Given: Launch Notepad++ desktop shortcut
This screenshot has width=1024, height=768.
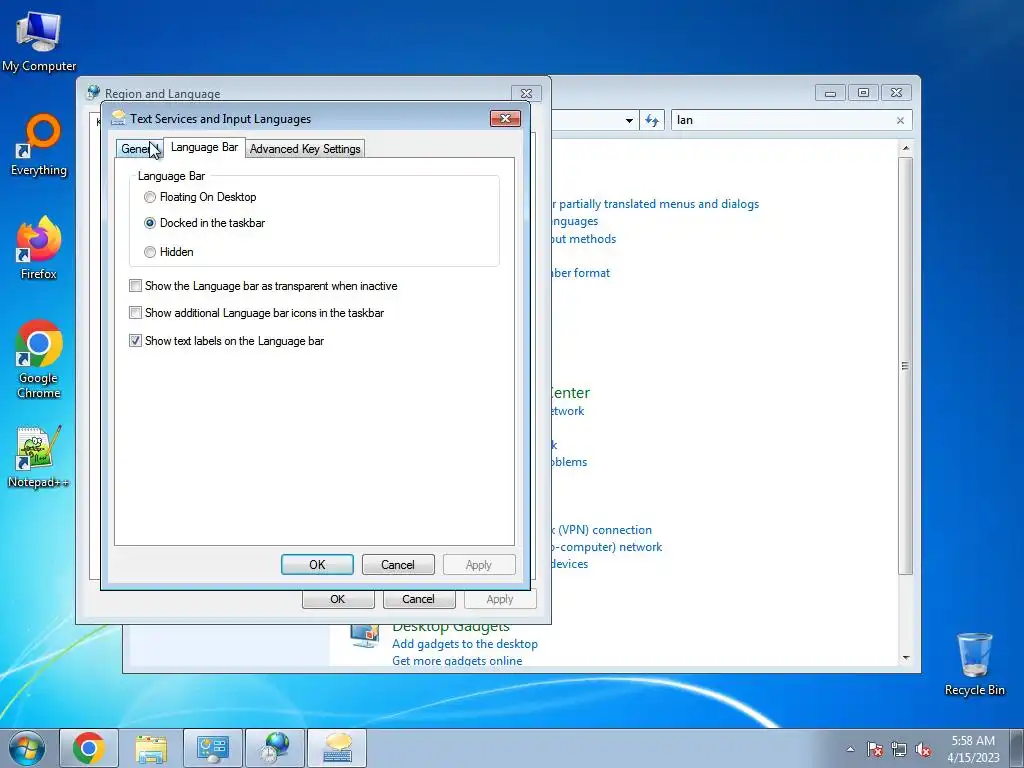Looking at the screenshot, I should tap(39, 457).
